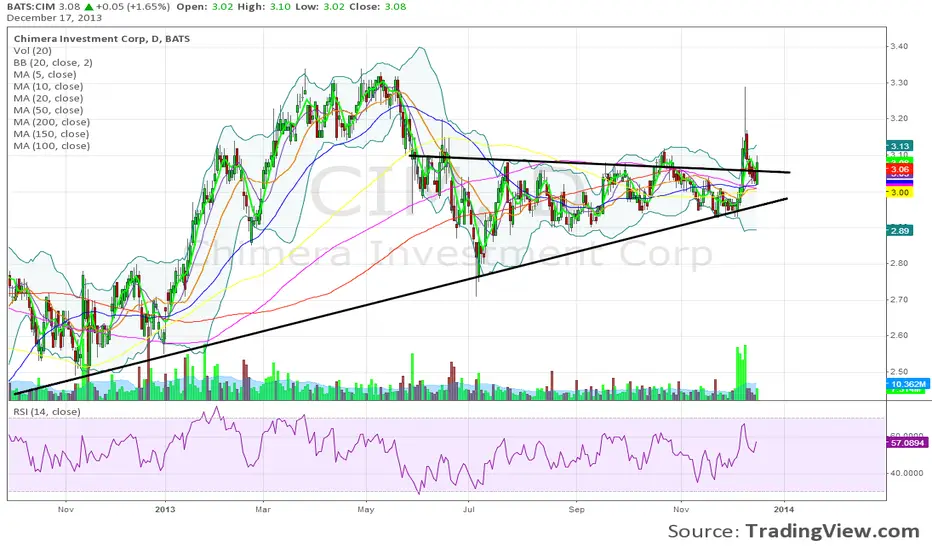Click the High: 3.10 value

266,7
